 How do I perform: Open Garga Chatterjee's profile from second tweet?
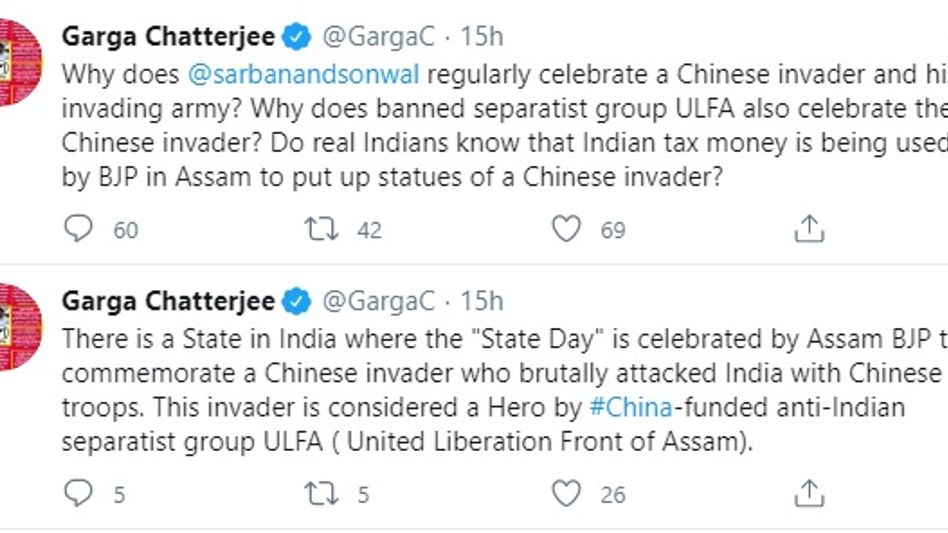167,301
